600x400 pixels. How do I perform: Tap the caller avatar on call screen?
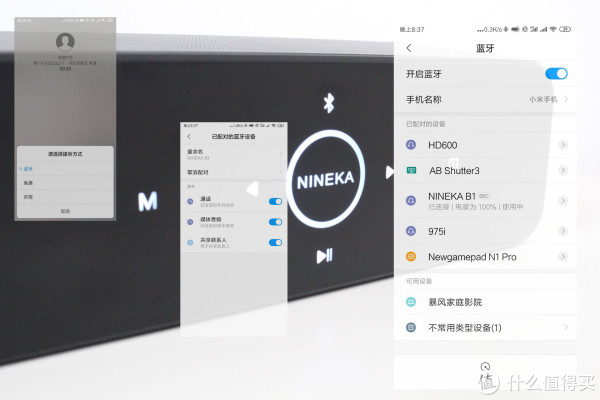pos(65,42)
